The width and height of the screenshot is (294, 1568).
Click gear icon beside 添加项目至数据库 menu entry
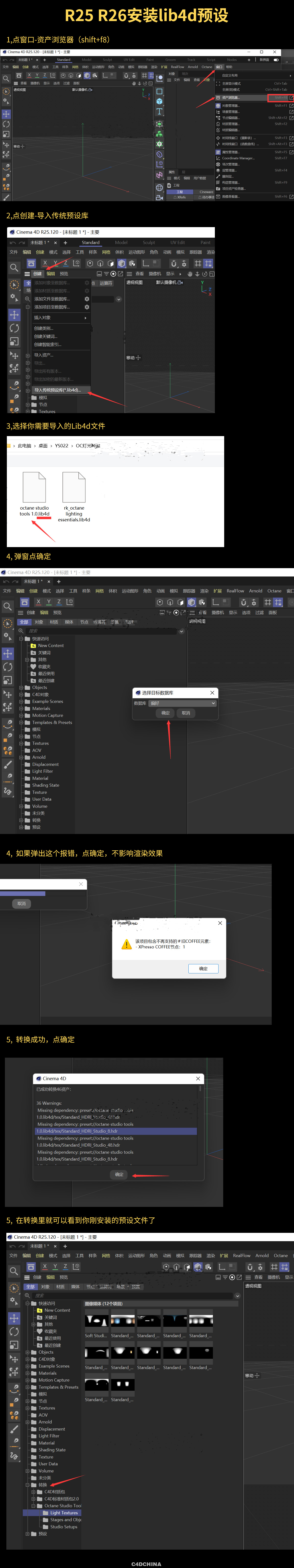87,307
